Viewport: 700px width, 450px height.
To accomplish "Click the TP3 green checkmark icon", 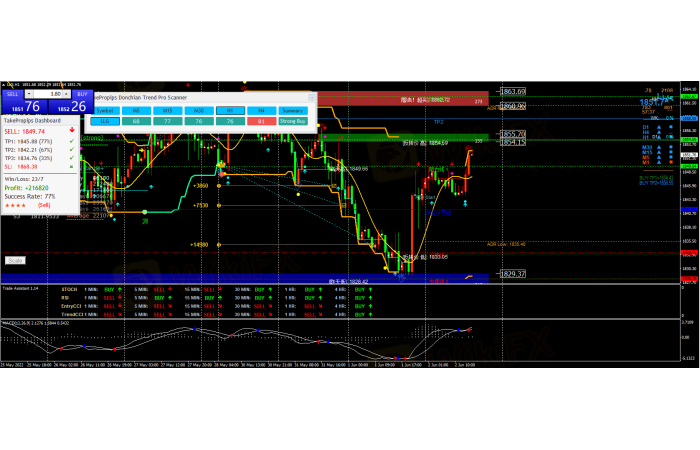I will (x=72, y=157).
